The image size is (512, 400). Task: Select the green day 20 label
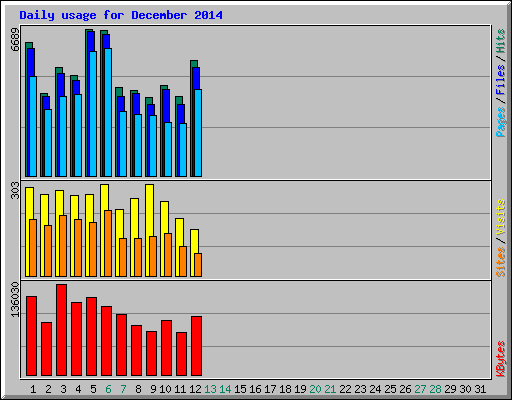[315, 389]
